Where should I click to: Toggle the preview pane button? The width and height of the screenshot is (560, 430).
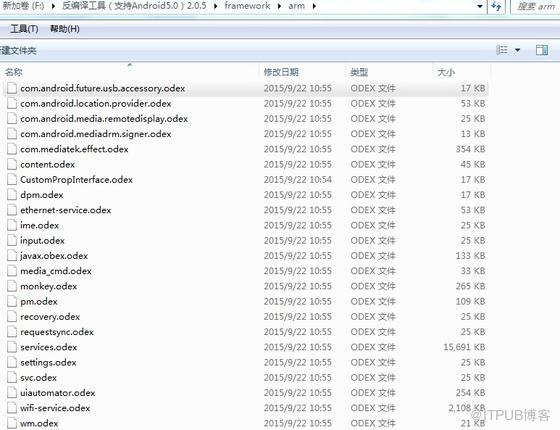pyautogui.click(x=542, y=50)
